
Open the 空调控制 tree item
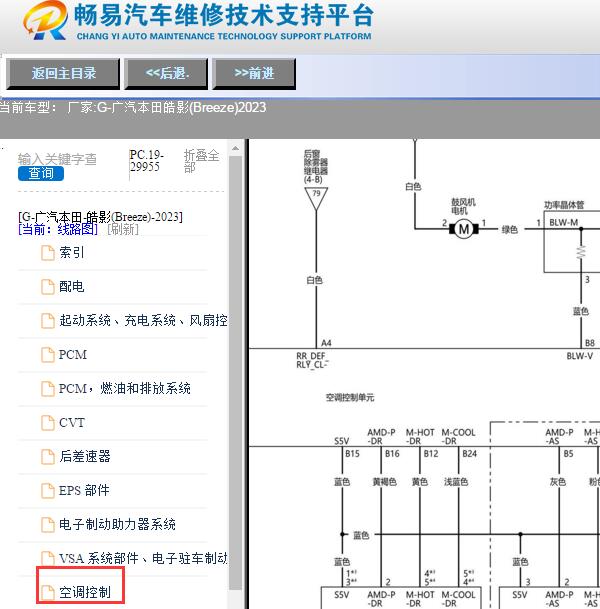[85, 592]
